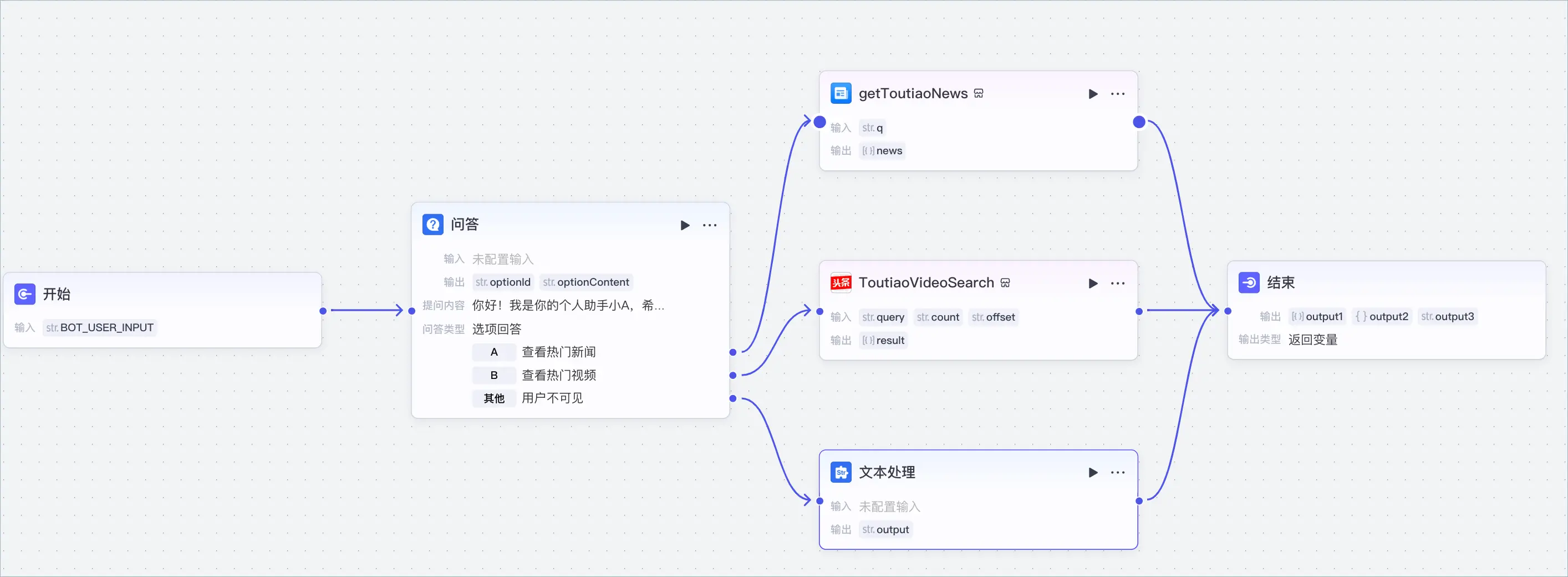Run the 问答 node with play button
Image resolution: width=1568 pixels, height=577 pixels.
(685, 225)
